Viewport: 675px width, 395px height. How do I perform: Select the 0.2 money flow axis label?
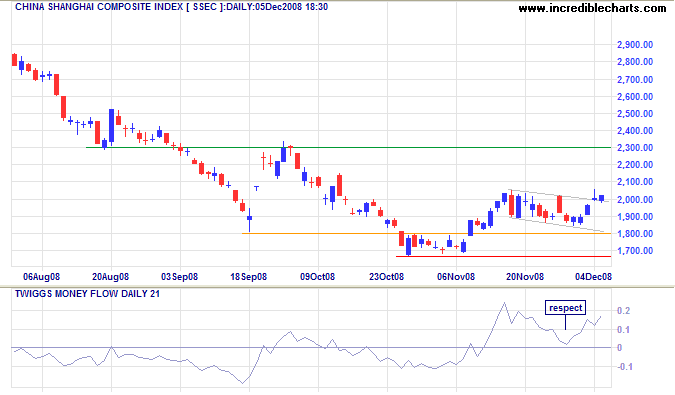click(623, 311)
